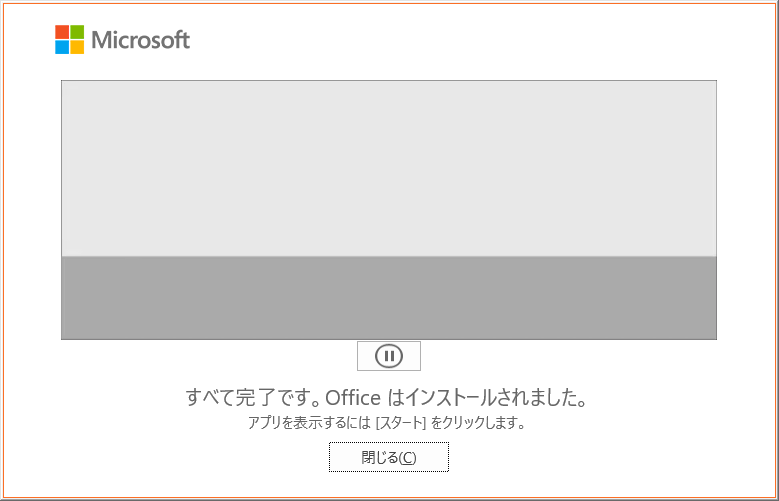Click the underlined (C) in close button
Viewport: 779px width, 501px height.
point(407,457)
